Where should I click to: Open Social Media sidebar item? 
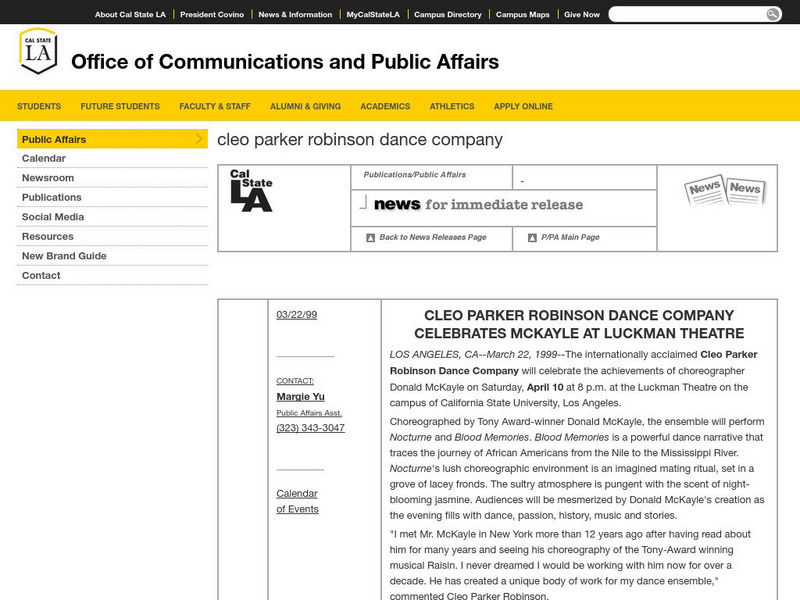tap(53, 217)
